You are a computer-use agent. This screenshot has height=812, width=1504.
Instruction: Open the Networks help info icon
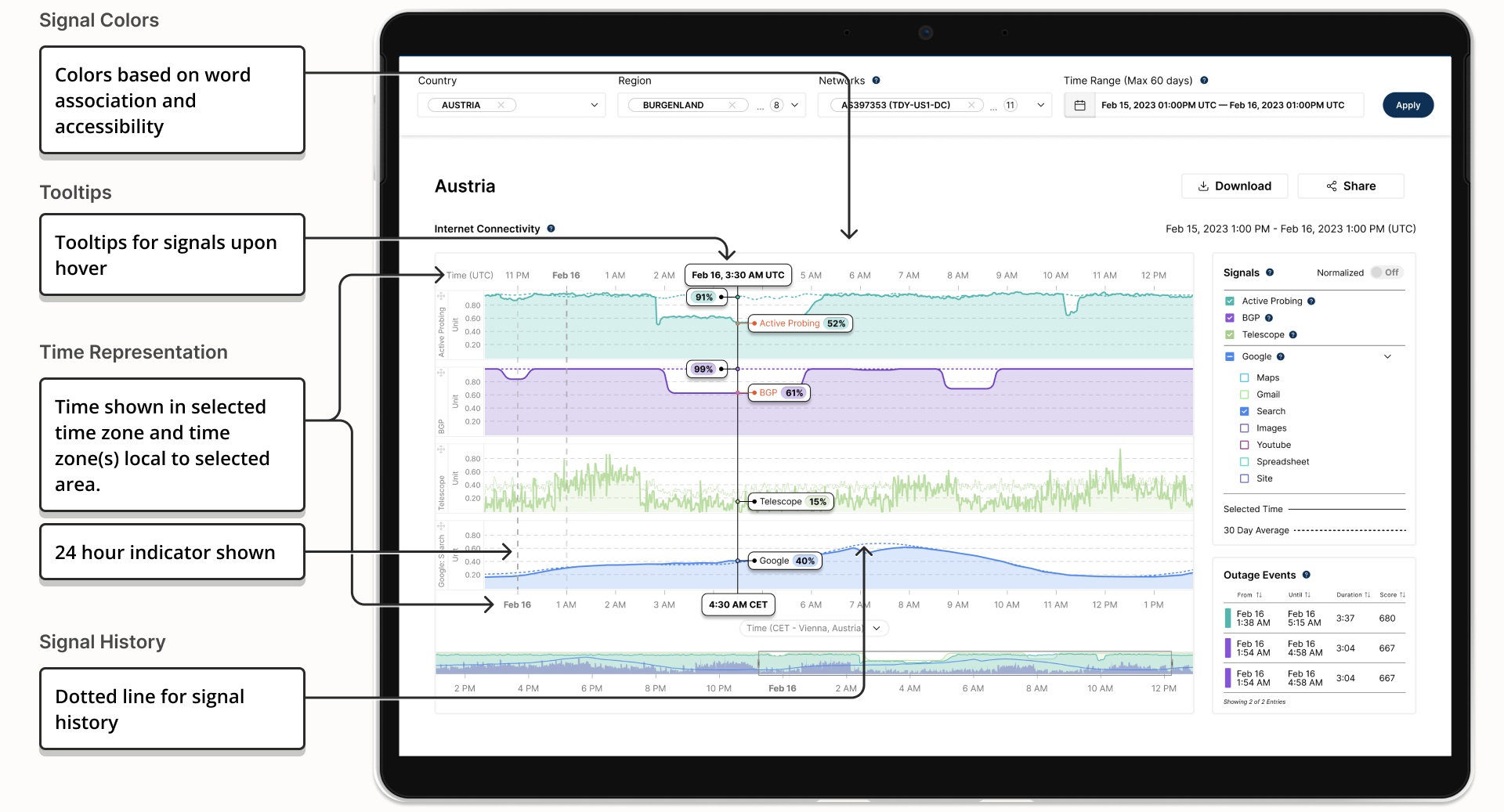point(876,80)
